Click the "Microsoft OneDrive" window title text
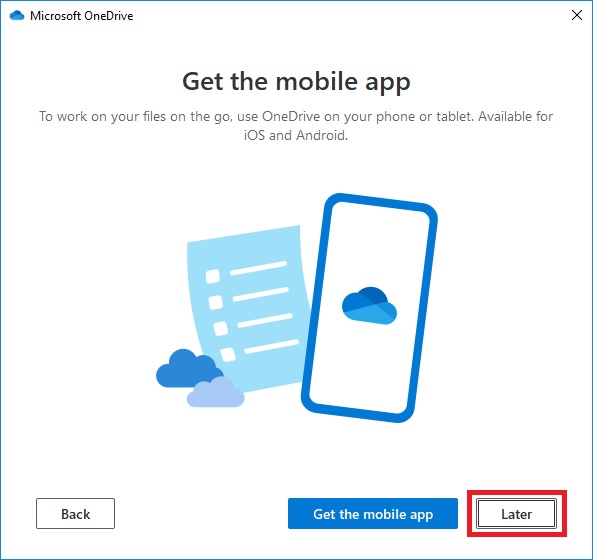This screenshot has width=593, height=560. (x=82, y=16)
